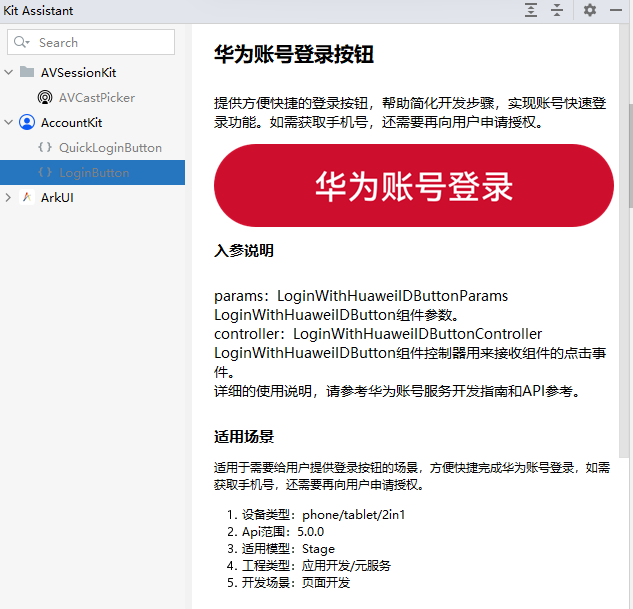
Task: Collapse the AccountKit tree node
Action: click(8, 122)
